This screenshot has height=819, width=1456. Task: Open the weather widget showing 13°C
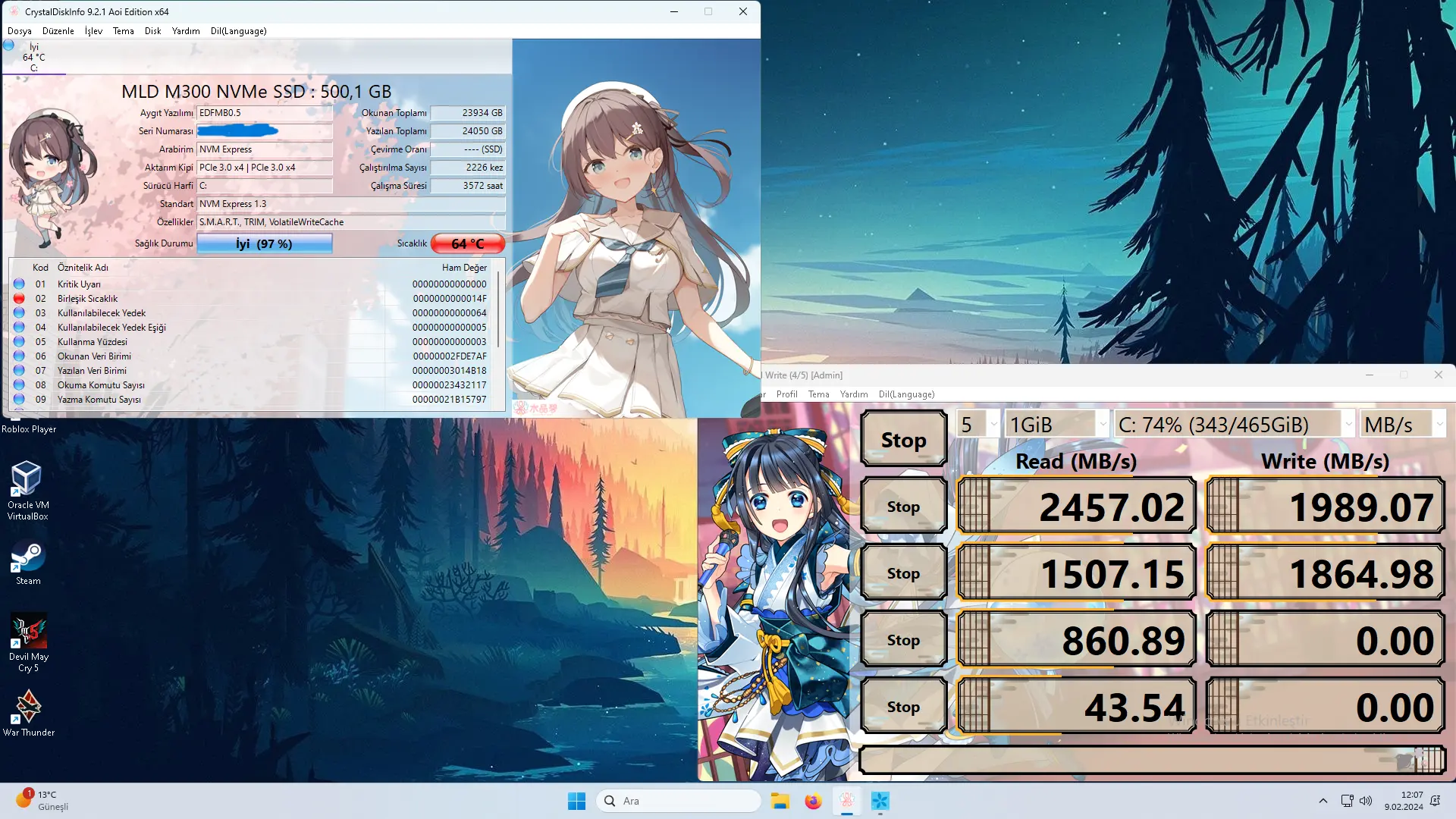[x=42, y=800]
